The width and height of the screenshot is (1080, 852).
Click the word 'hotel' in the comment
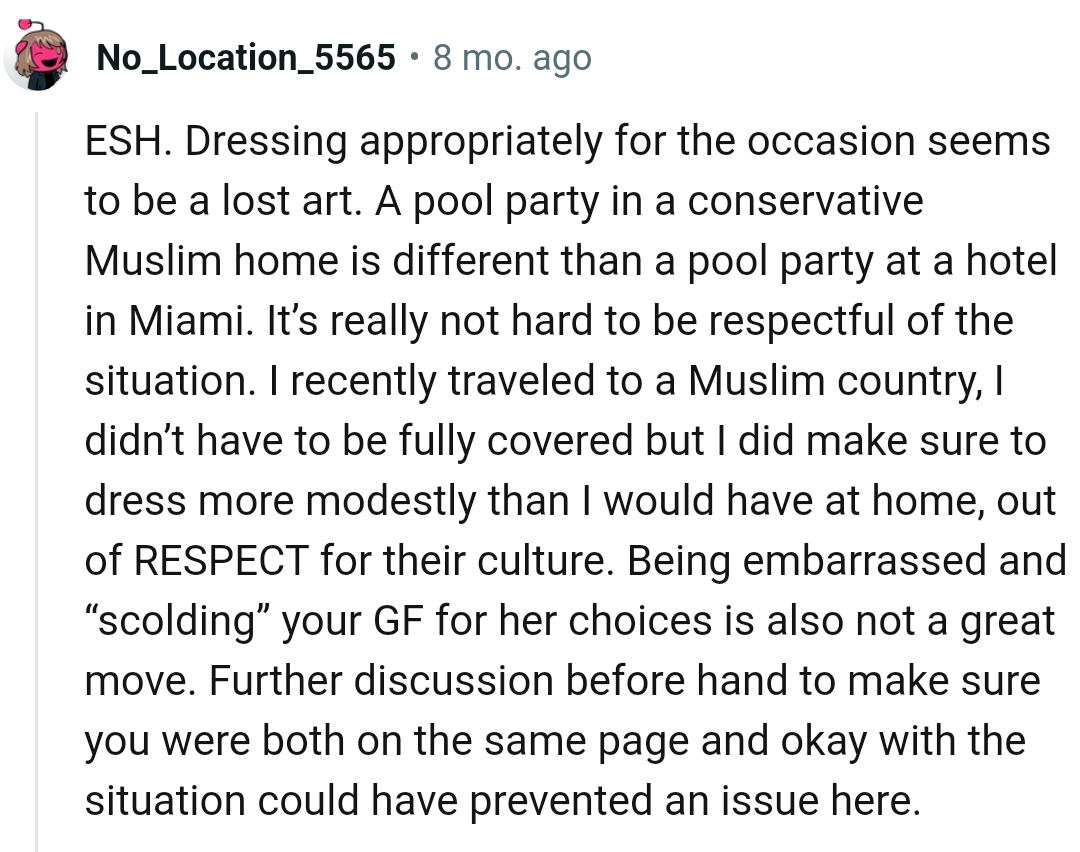click(x=1011, y=260)
